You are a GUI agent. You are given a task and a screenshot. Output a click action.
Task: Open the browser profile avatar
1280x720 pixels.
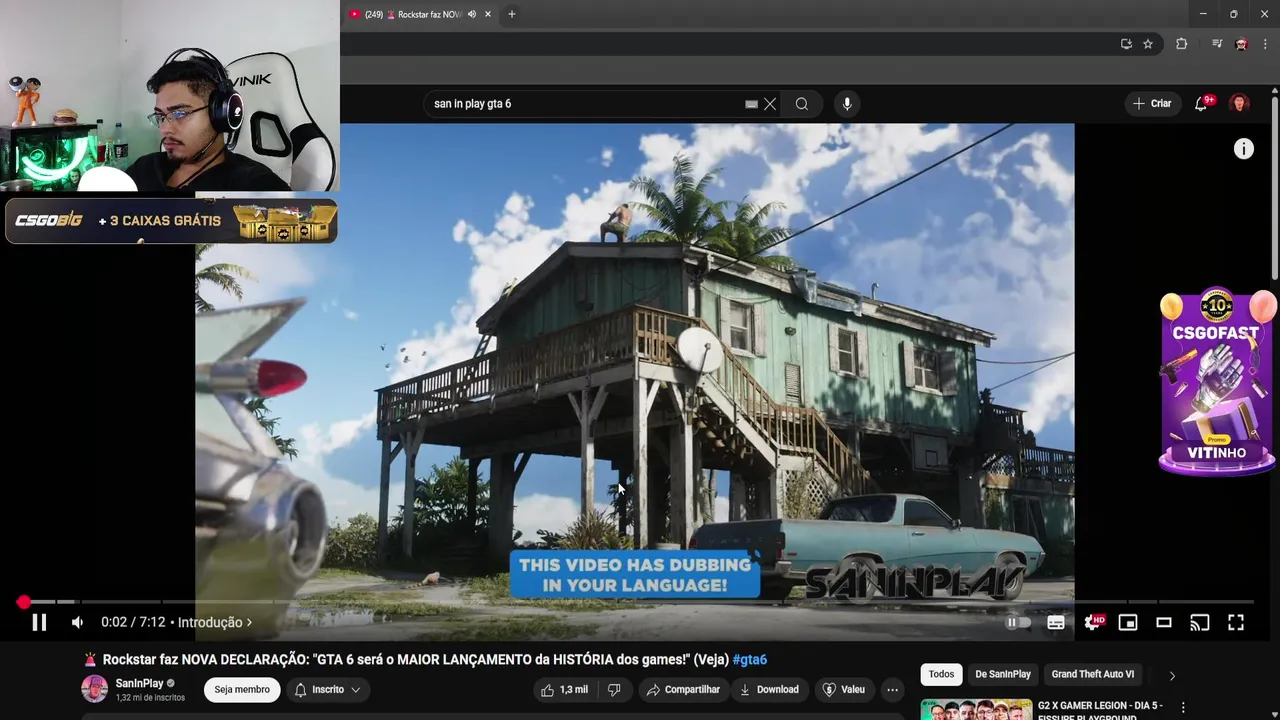[1241, 44]
